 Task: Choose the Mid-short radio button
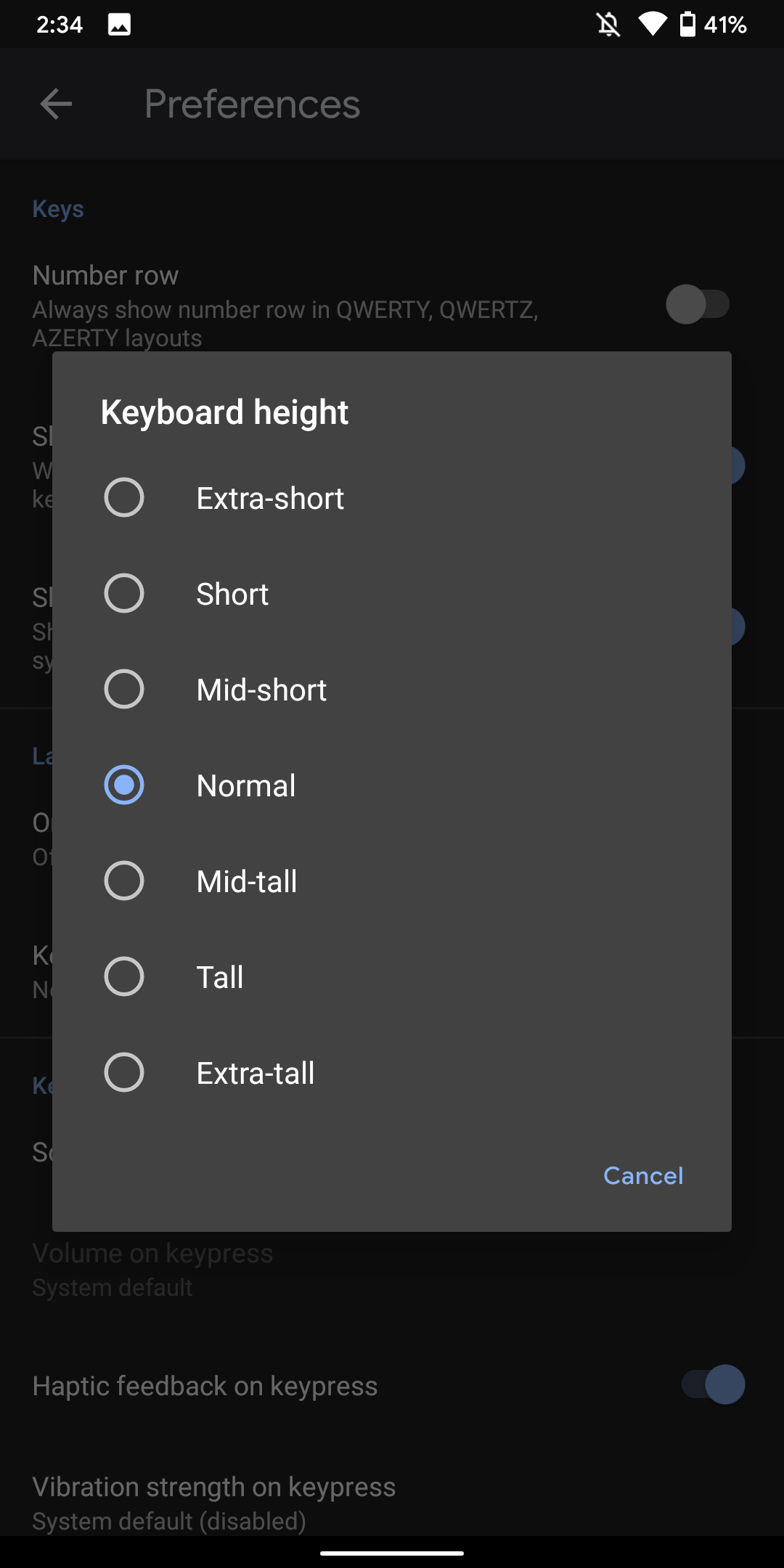(x=124, y=690)
